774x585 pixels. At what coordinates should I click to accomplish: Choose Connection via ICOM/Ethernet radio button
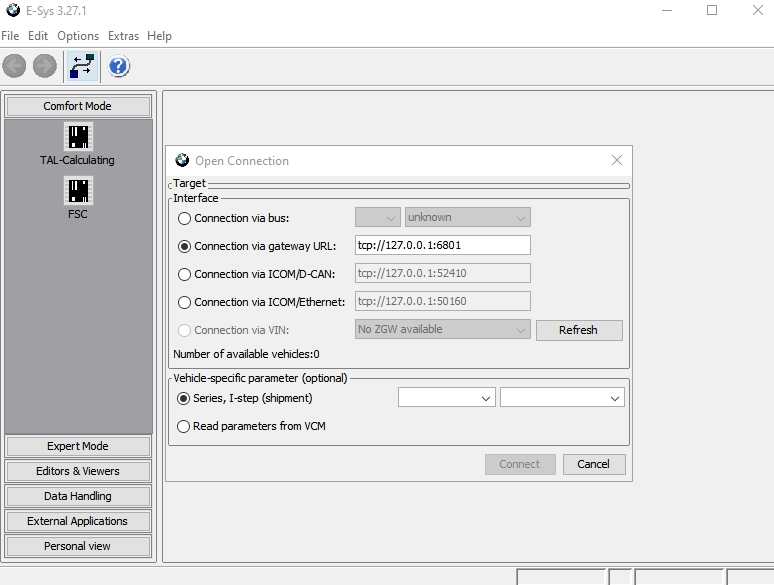pyautogui.click(x=184, y=302)
